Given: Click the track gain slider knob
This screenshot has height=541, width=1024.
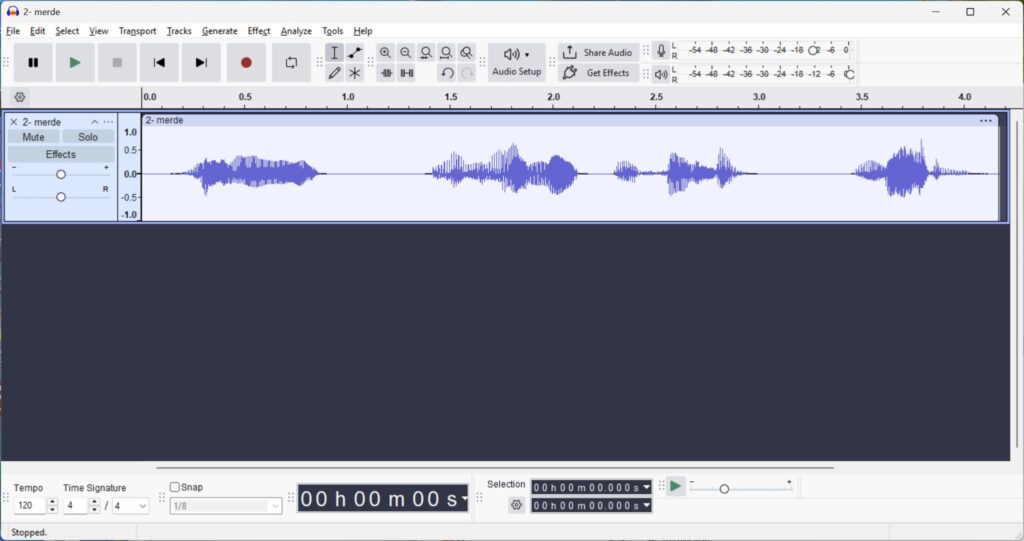Looking at the screenshot, I should [61, 174].
